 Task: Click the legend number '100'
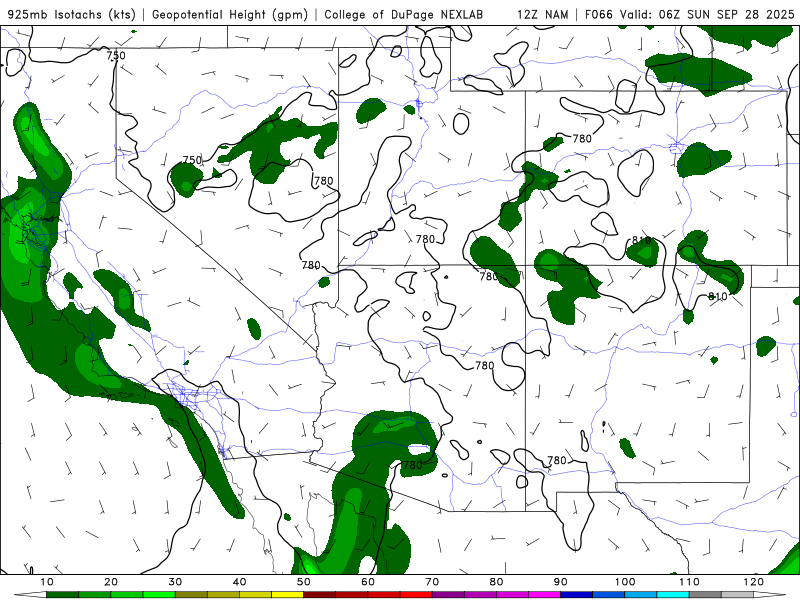pyautogui.click(x=625, y=582)
